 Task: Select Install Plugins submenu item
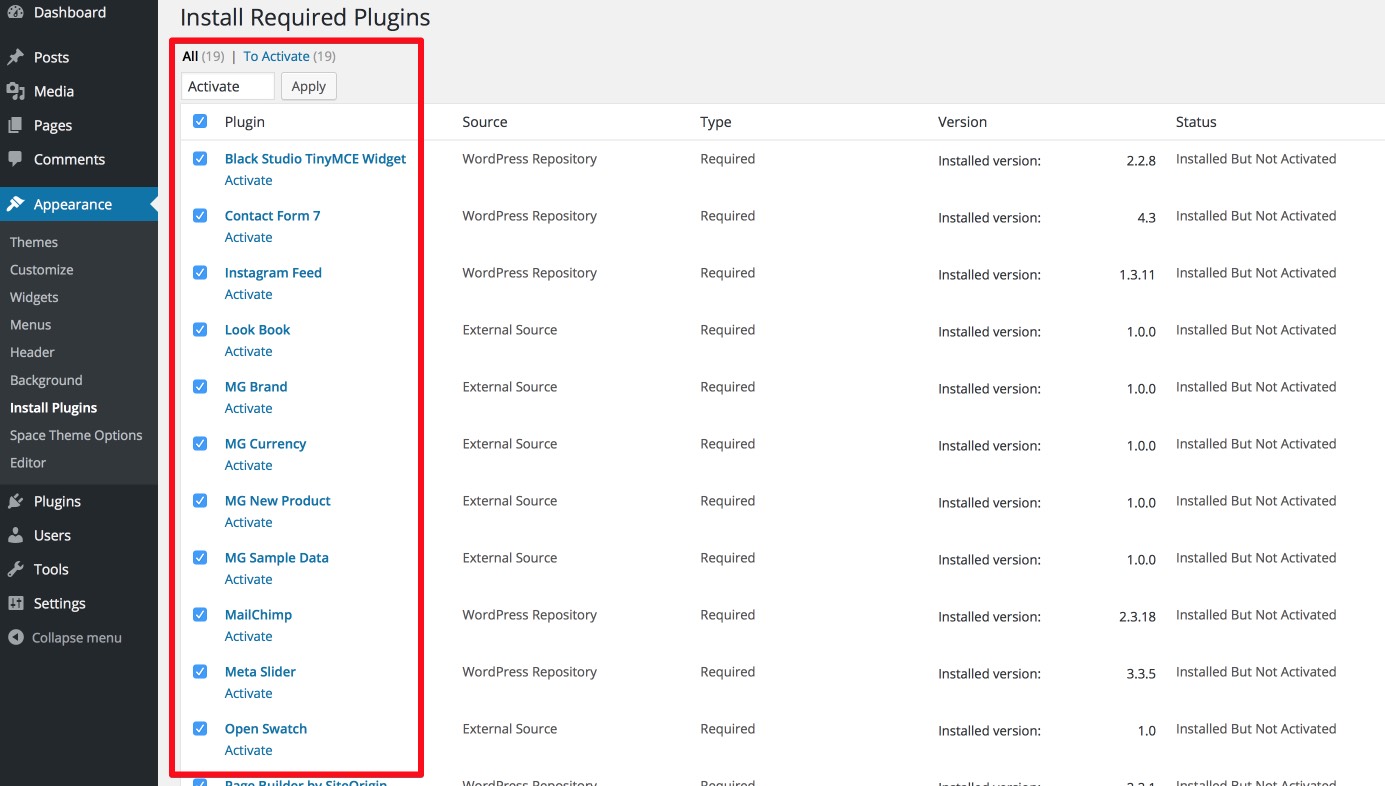[x=54, y=408]
